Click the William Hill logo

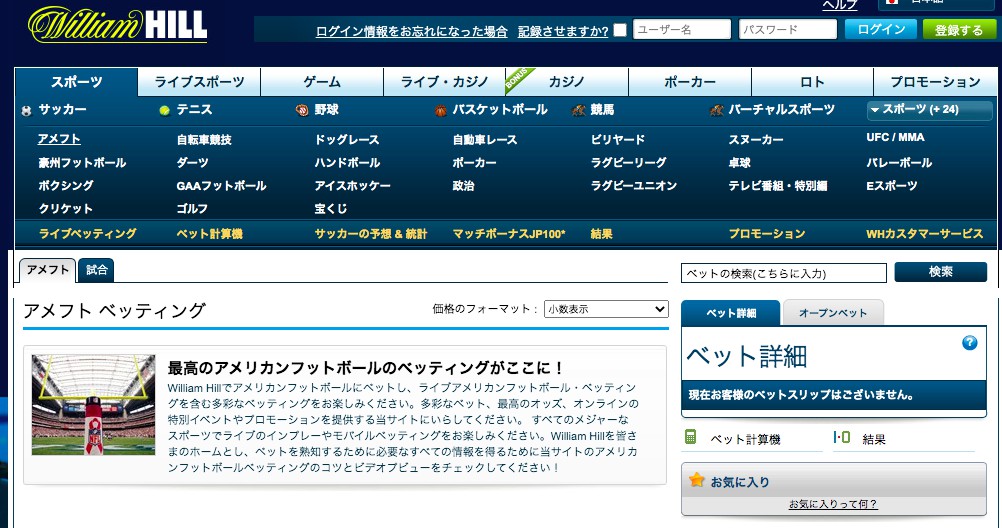point(117,25)
